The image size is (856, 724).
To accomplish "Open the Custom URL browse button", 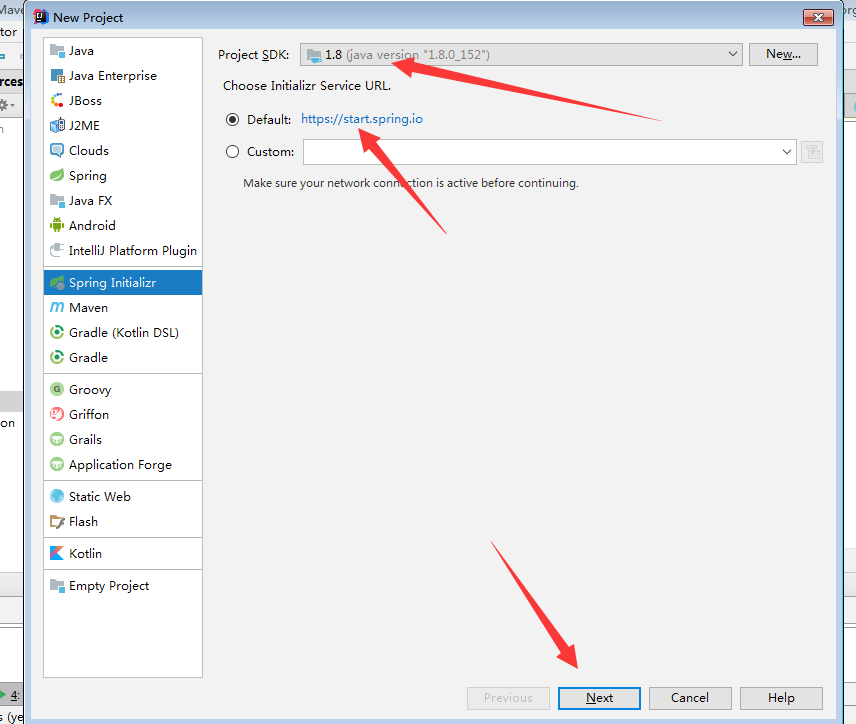I will click(812, 151).
